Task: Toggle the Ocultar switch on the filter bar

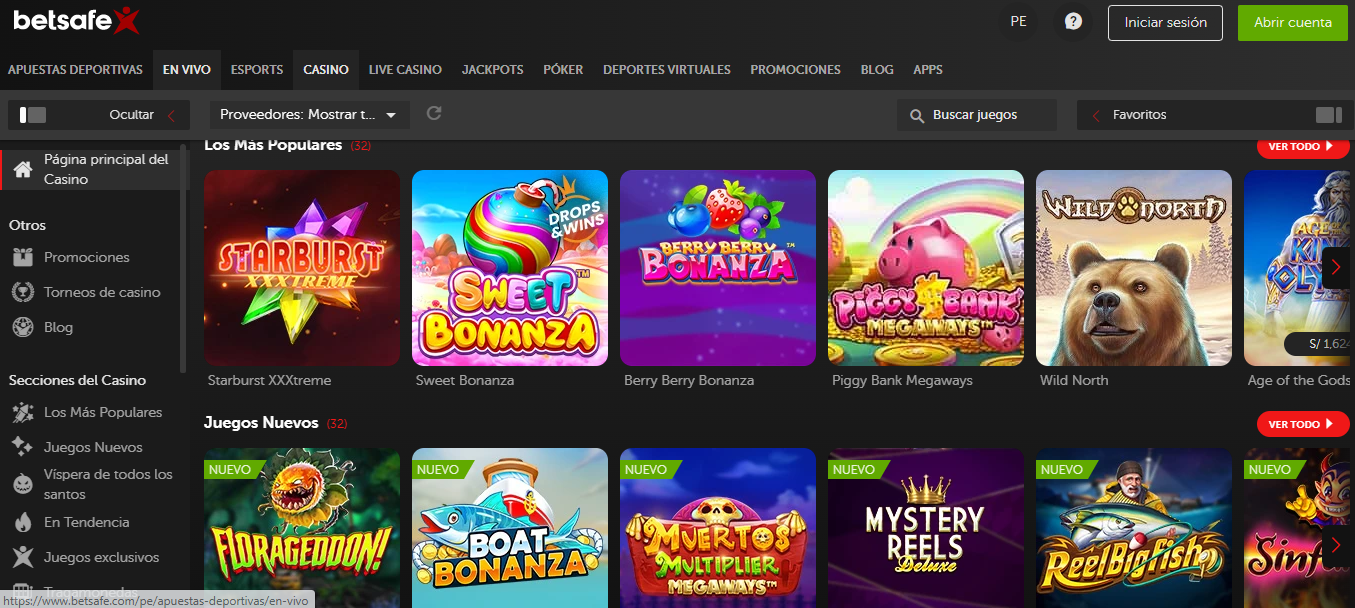Action: coord(31,114)
